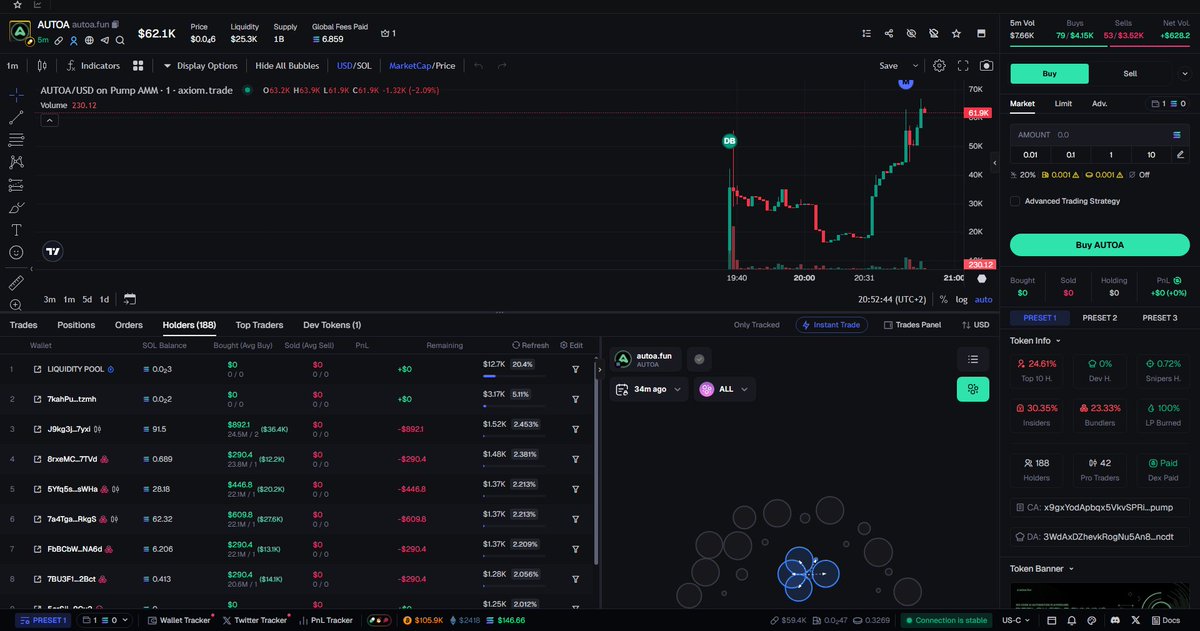Image resolution: width=1200 pixels, height=631 pixels.
Task: Click the Instant Trade button
Action: tap(832, 325)
